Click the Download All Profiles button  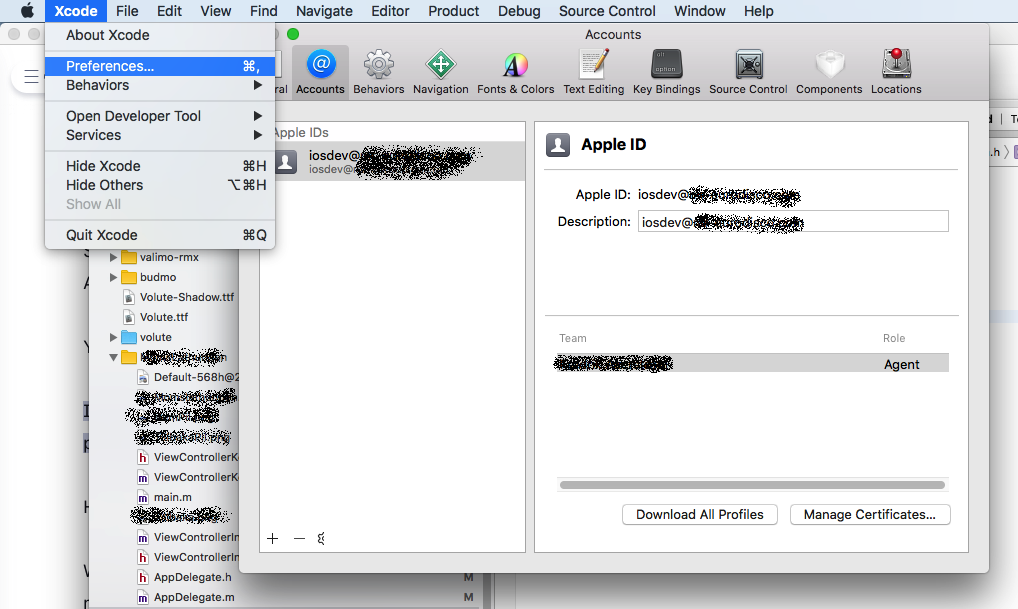[699, 515]
